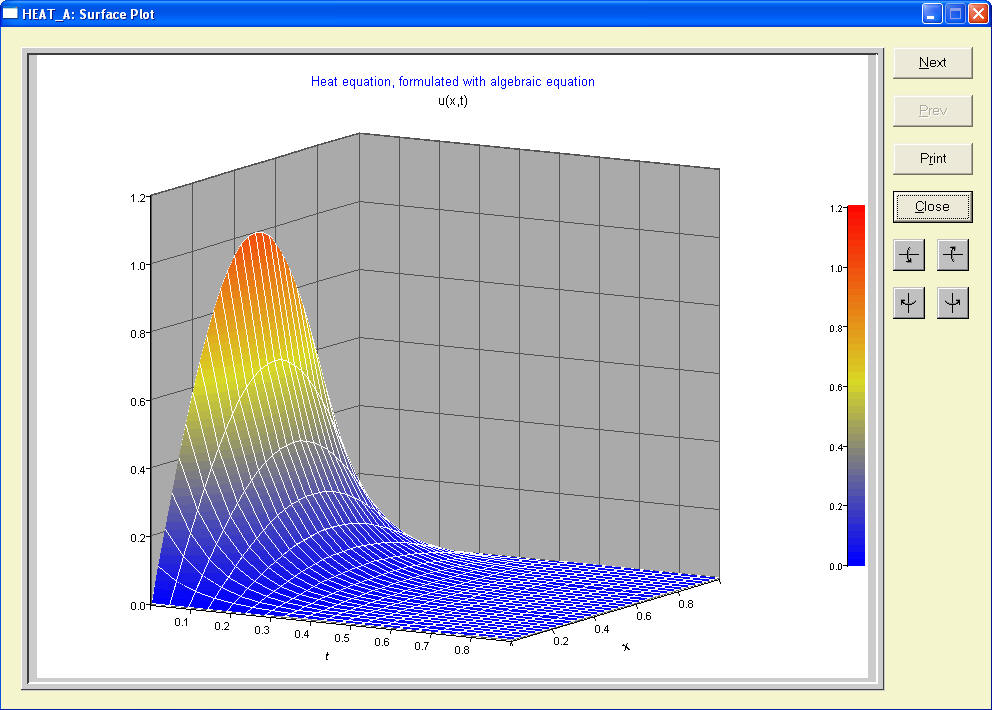Click the greyed-out Prev button
Screen dimensions: 992x710
pos(932,110)
